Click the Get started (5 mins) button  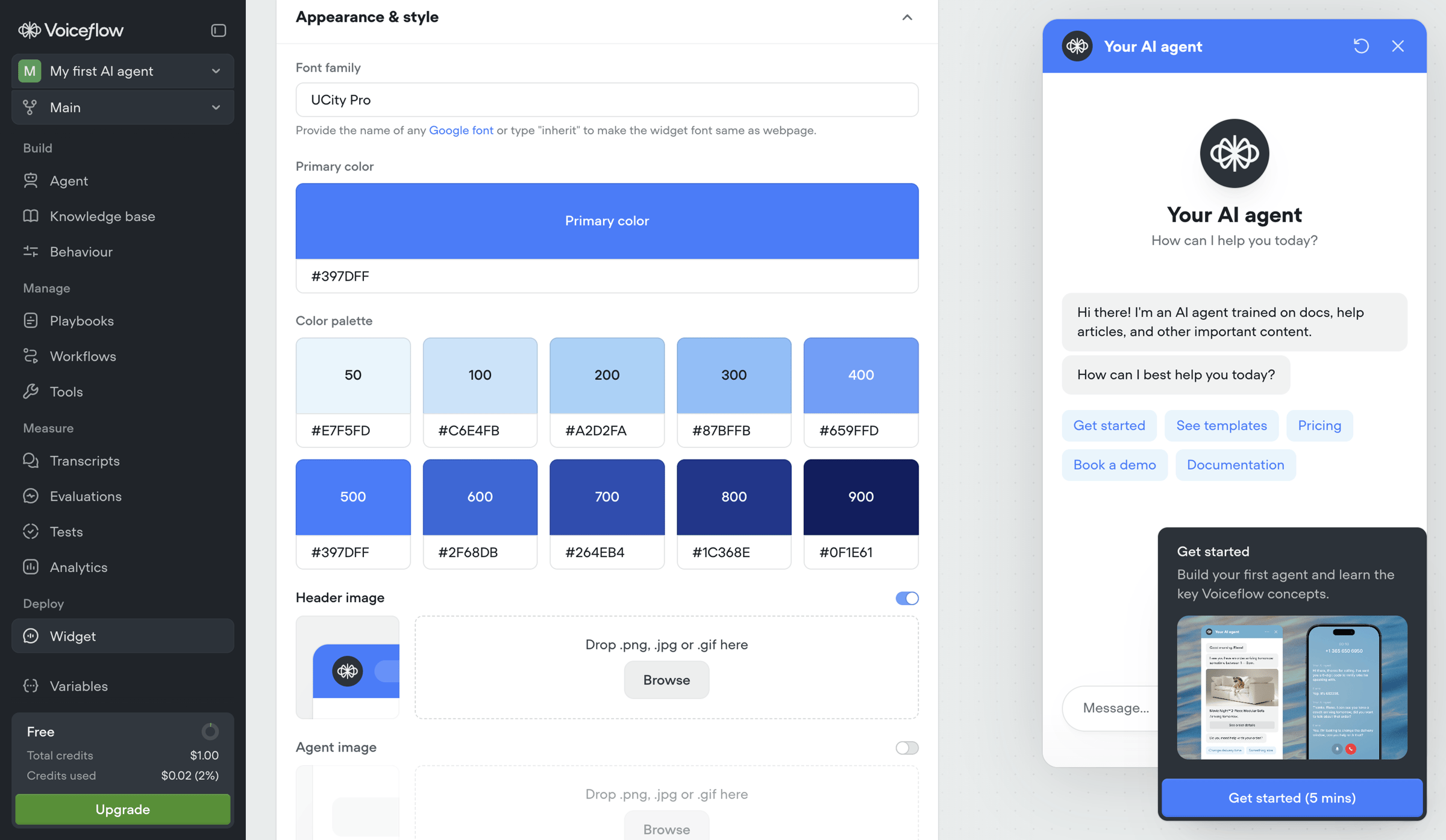point(1292,798)
